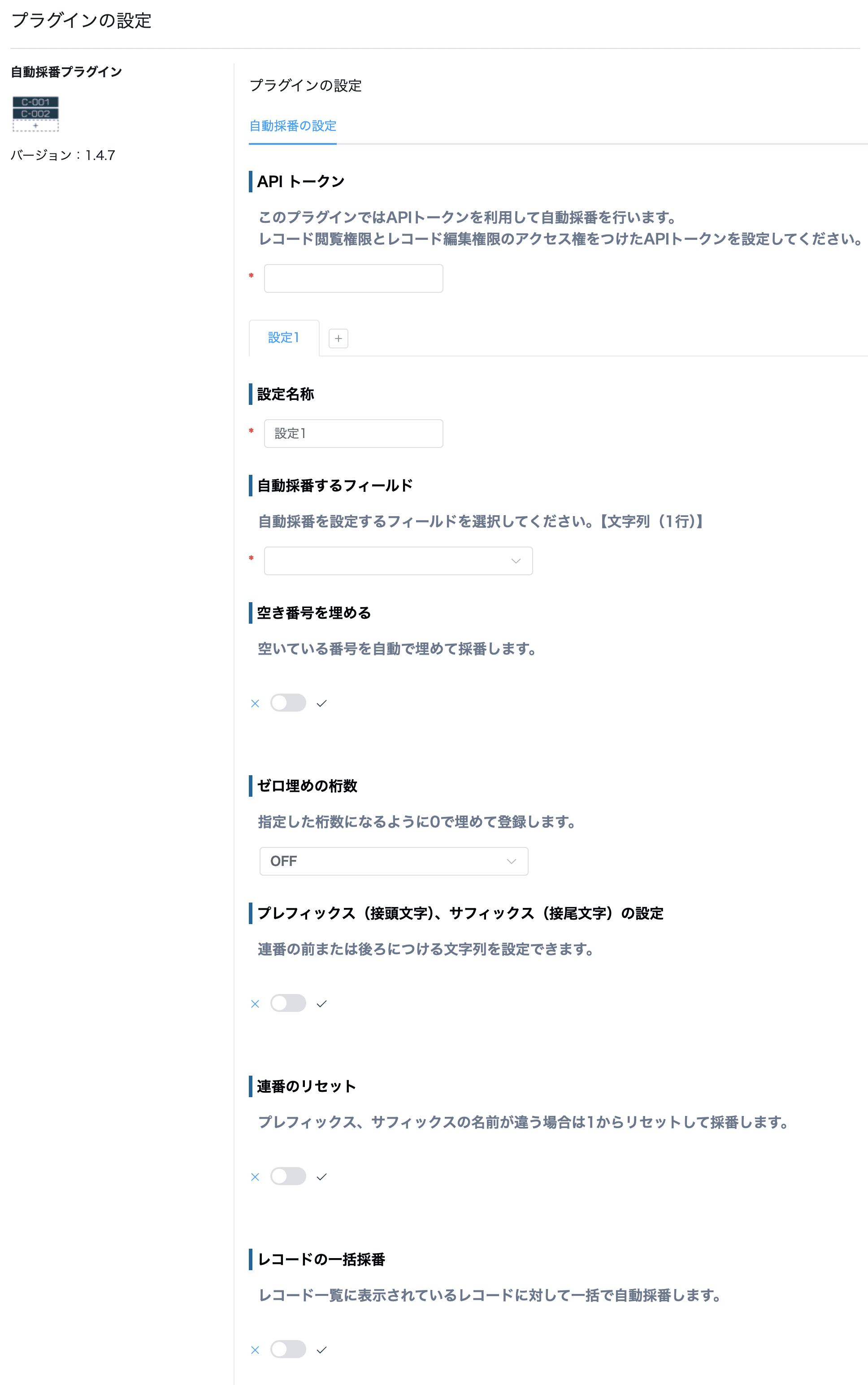Click checkmark icon beside 連番のリセット switch
This screenshot has width=868, height=1385.
[x=321, y=1177]
